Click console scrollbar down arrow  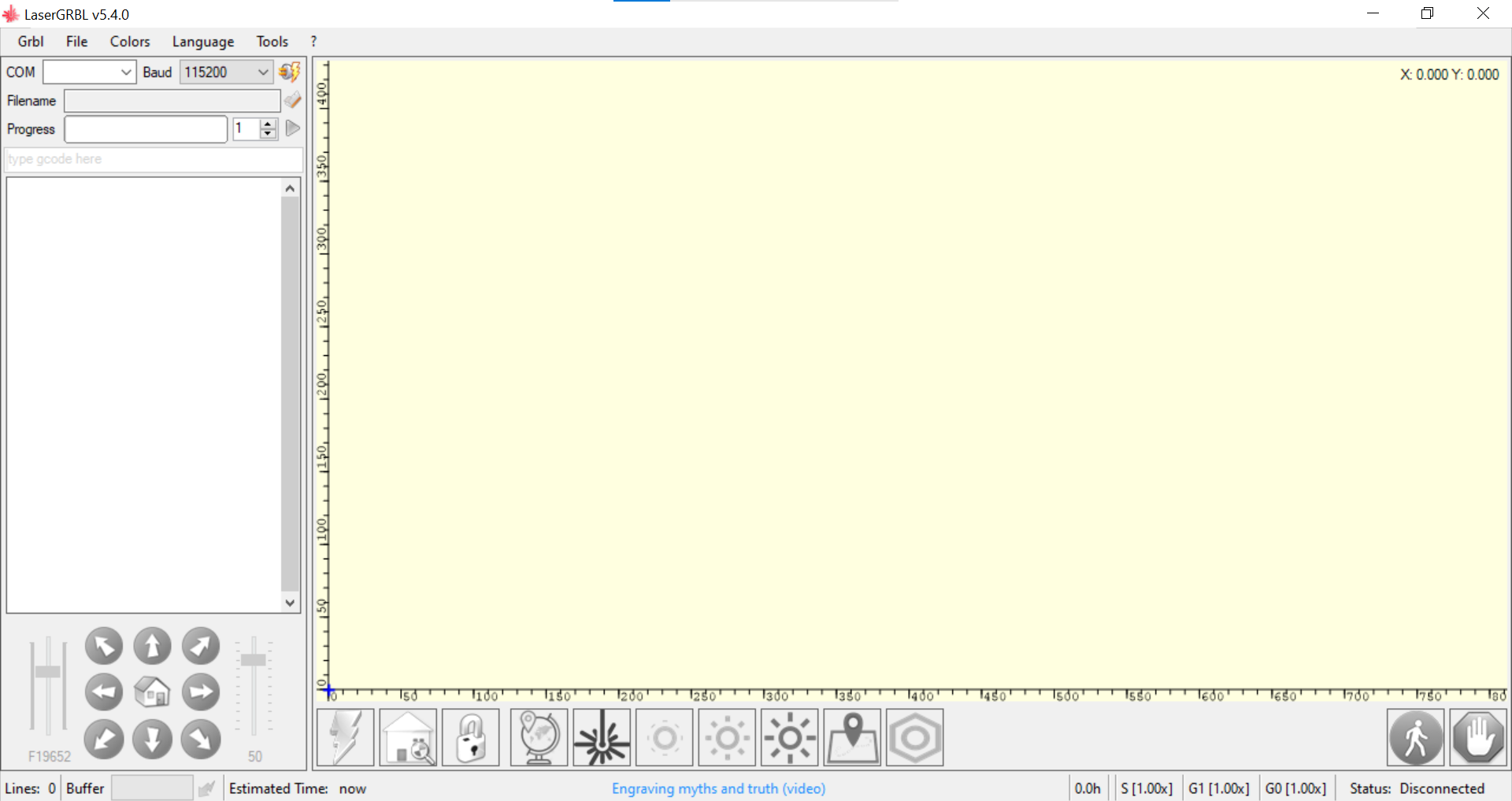pos(290,603)
